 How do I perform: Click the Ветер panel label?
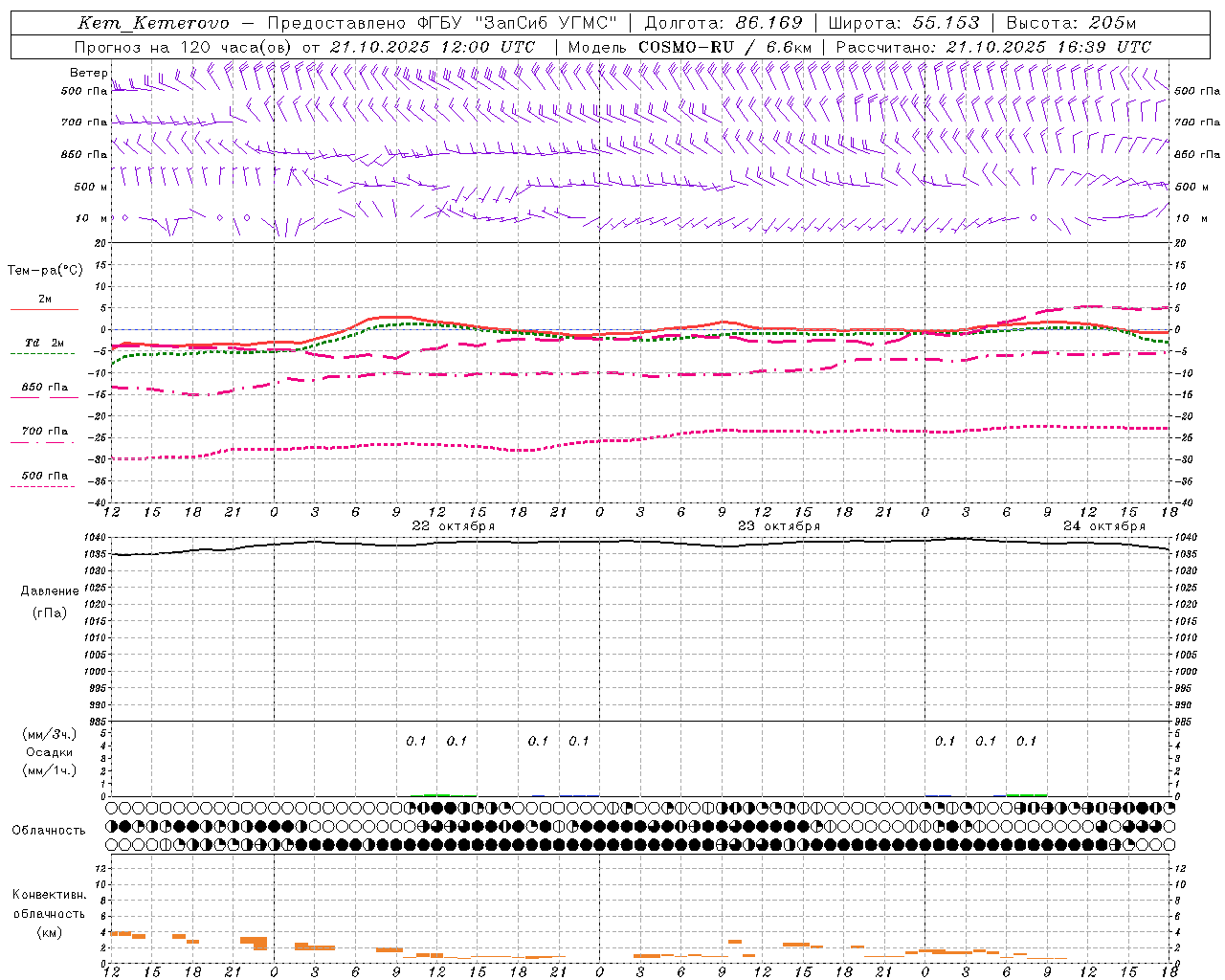point(89,72)
